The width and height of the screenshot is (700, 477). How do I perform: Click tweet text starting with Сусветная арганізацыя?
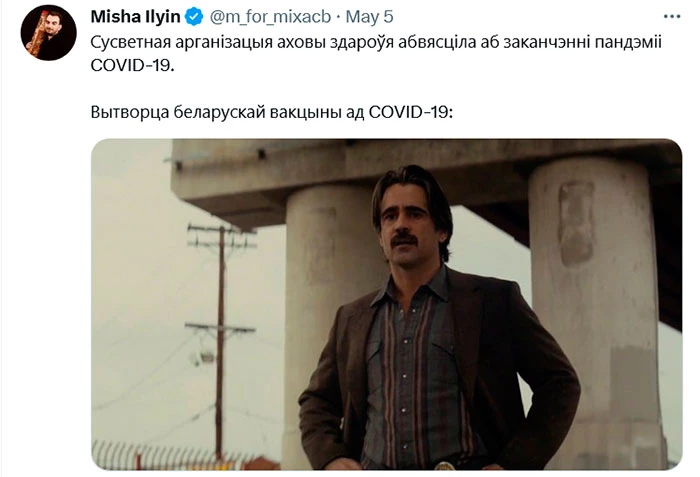click(x=376, y=54)
